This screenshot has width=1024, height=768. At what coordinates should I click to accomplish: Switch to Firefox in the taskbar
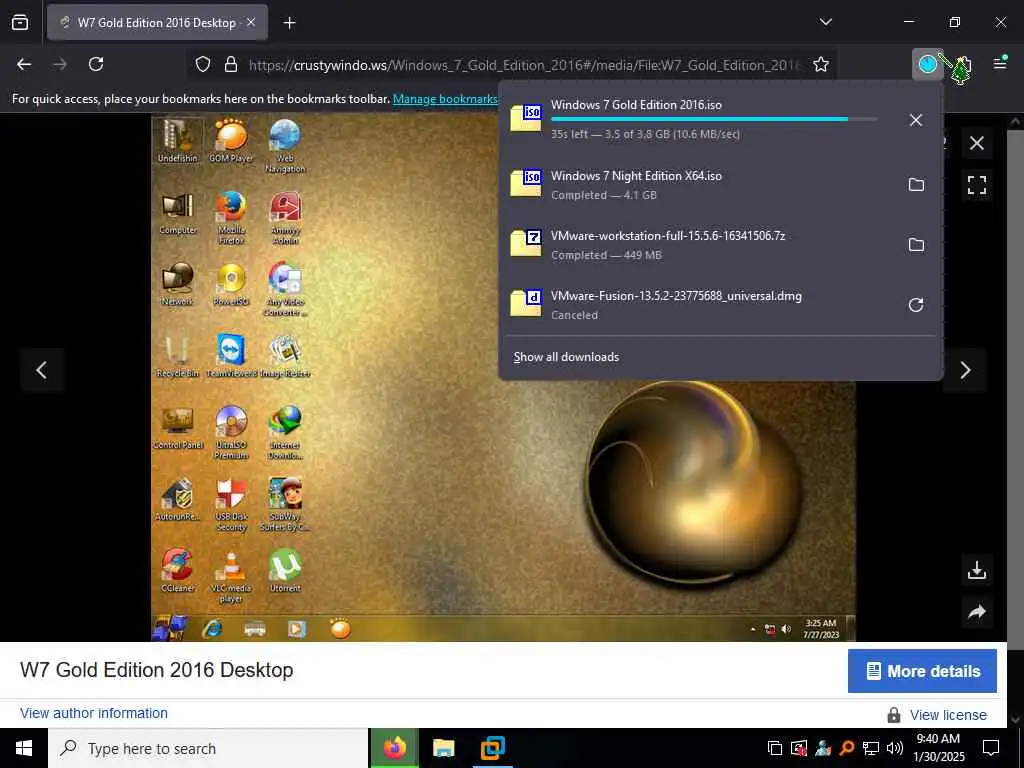(394, 748)
